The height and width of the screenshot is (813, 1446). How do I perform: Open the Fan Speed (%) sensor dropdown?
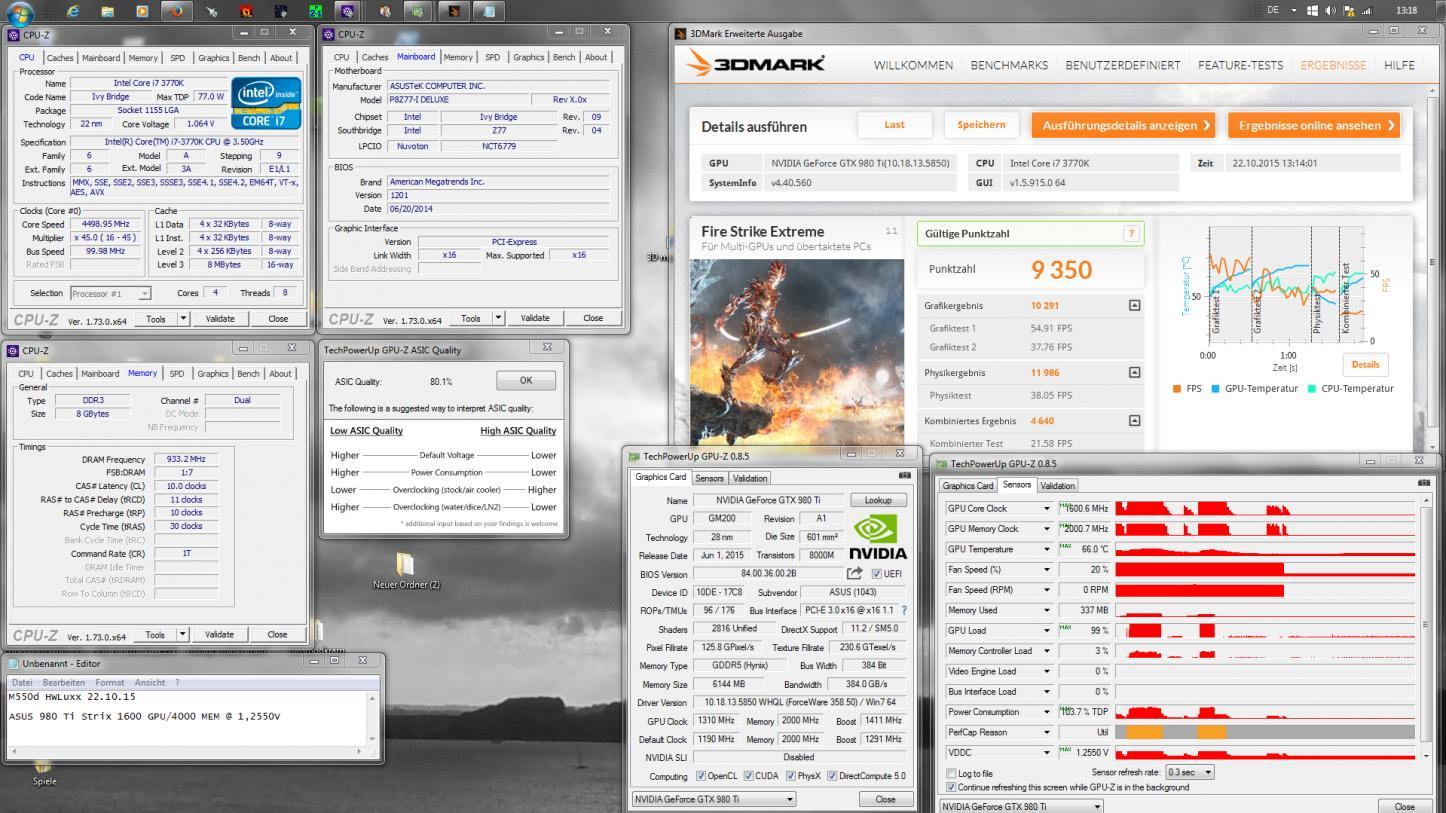[1047, 569]
